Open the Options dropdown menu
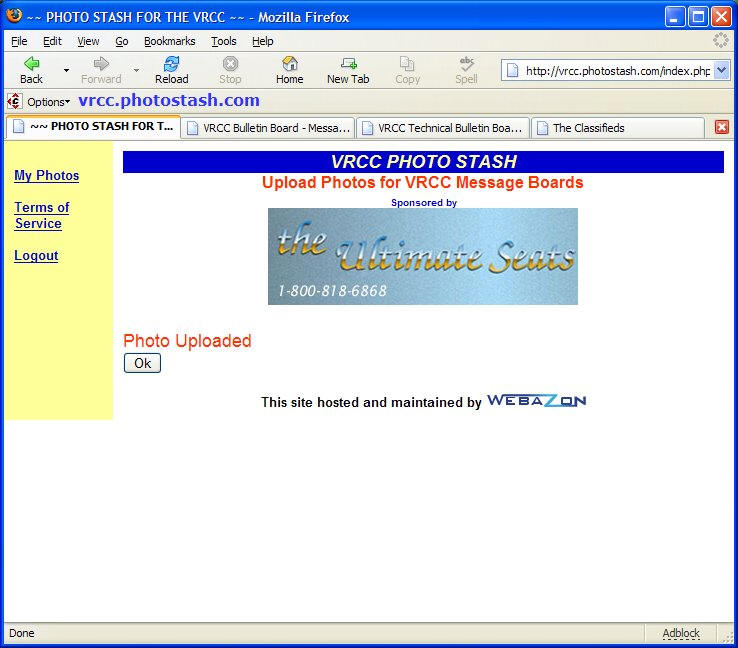The width and height of the screenshot is (738, 648). [48, 102]
